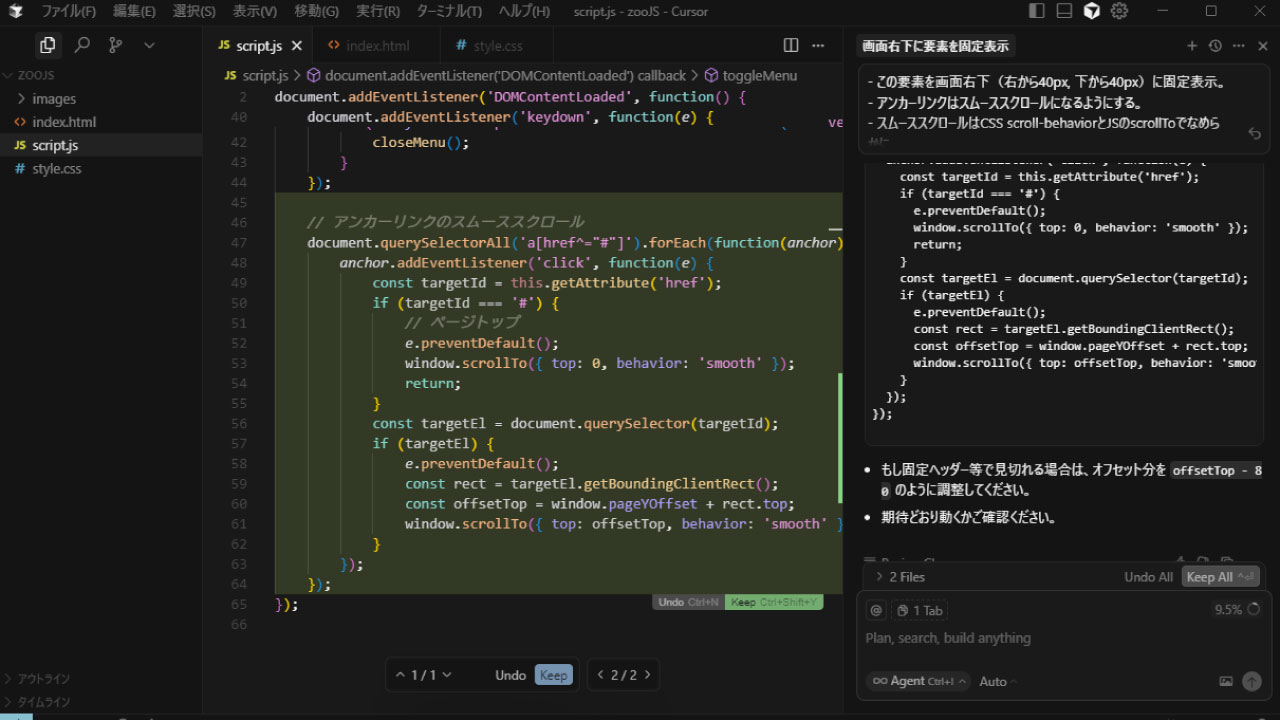
Task: Collapse the ZOOJS project folder
Action: (101, 75)
